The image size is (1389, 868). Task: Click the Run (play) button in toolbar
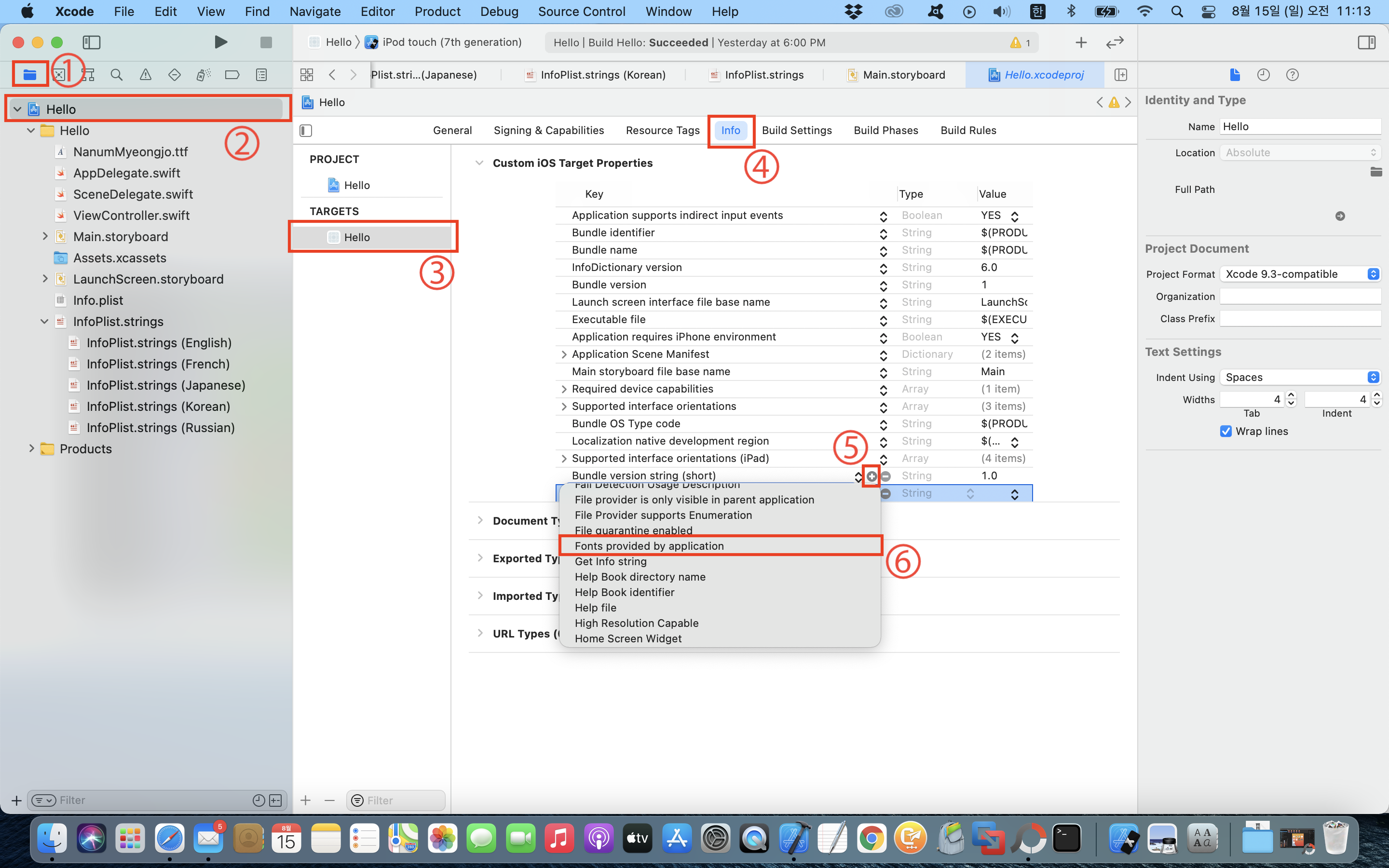[x=220, y=42]
